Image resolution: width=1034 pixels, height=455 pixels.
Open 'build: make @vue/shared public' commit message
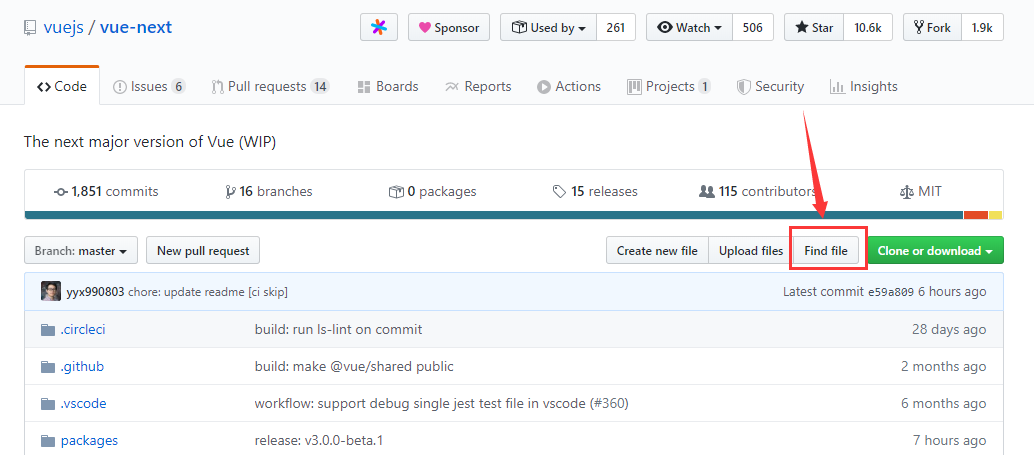[x=354, y=366]
